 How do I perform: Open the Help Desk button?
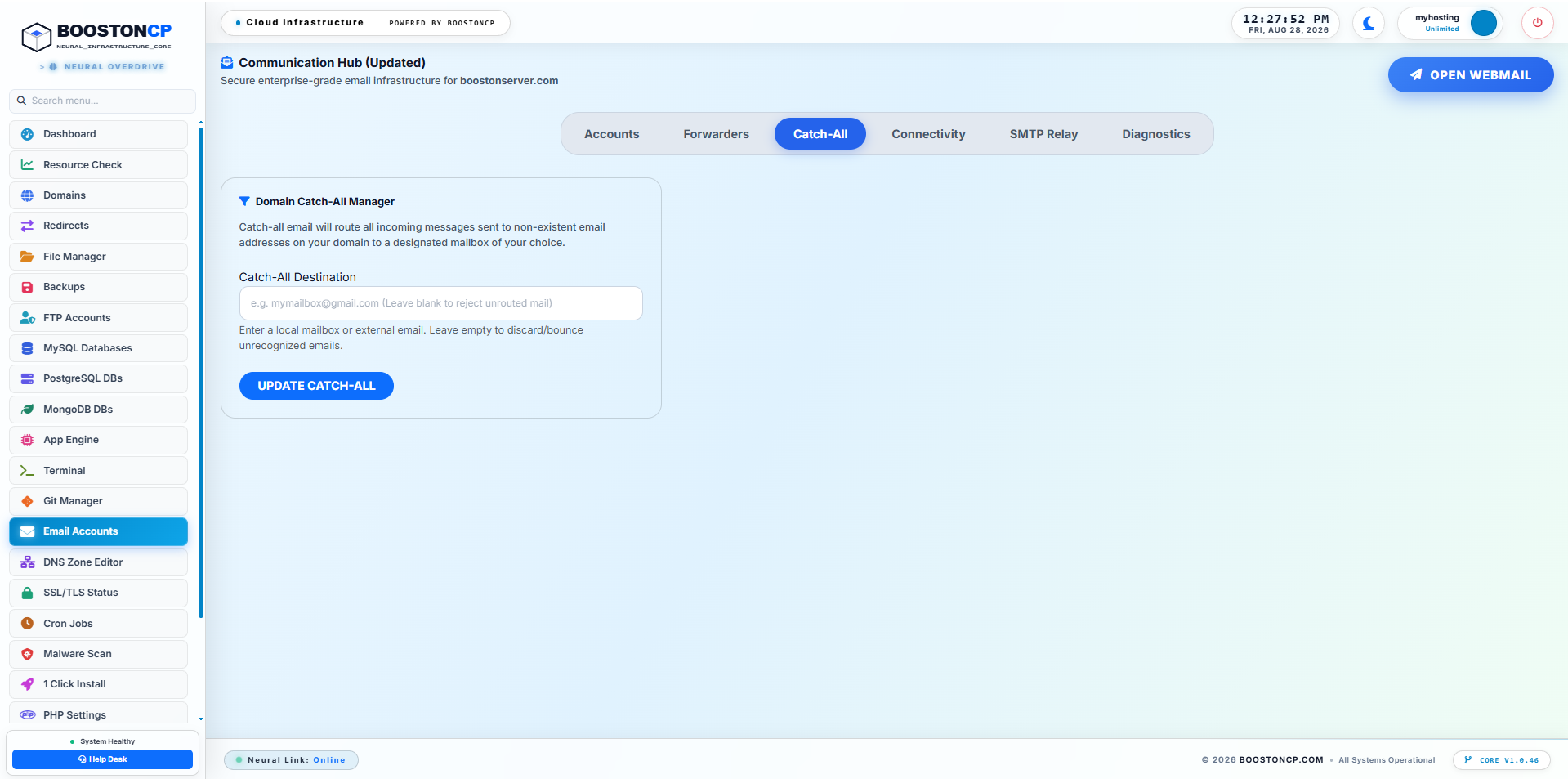click(102, 759)
